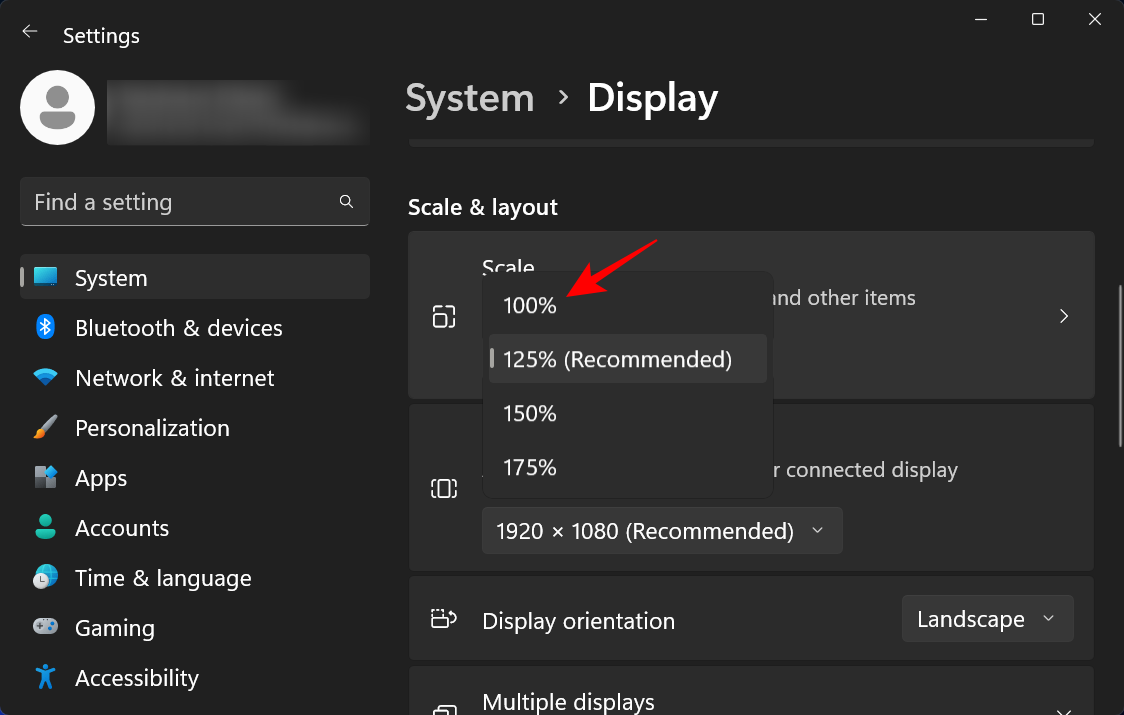The image size is (1124, 715).
Task: Click the Find a setting search field
Action: click(x=194, y=201)
